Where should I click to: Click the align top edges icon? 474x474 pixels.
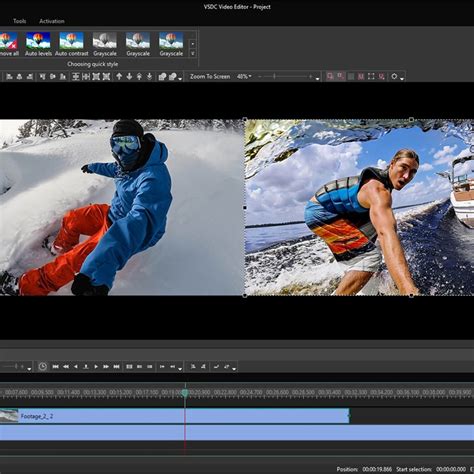click(42, 77)
